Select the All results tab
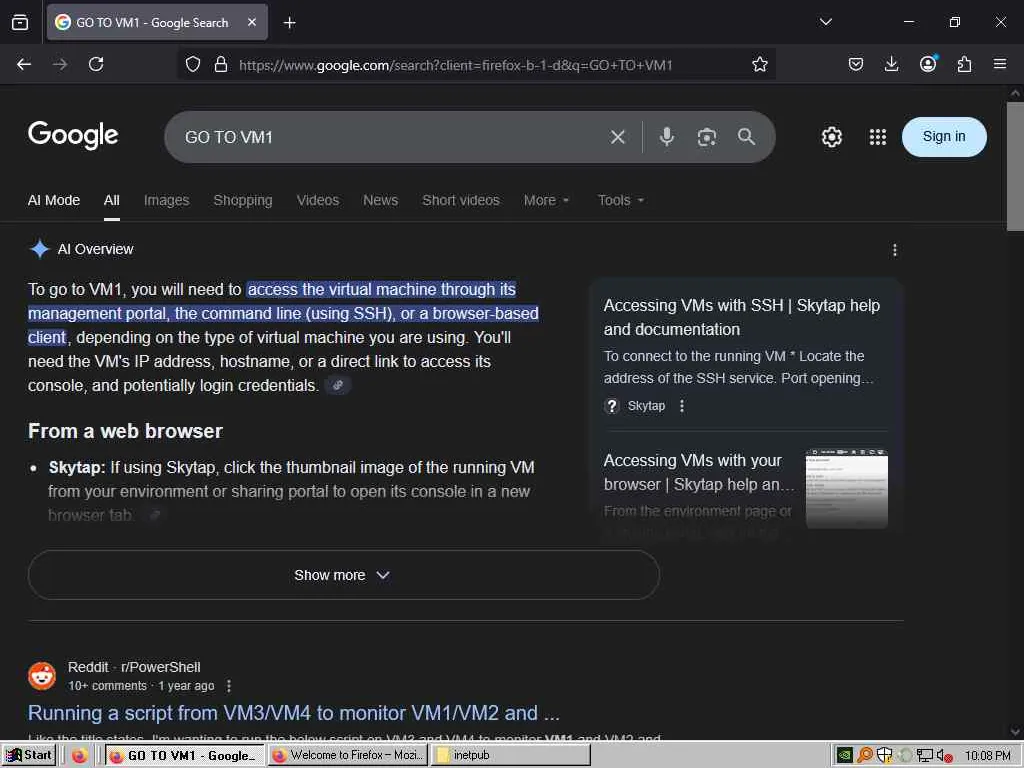 (x=112, y=200)
